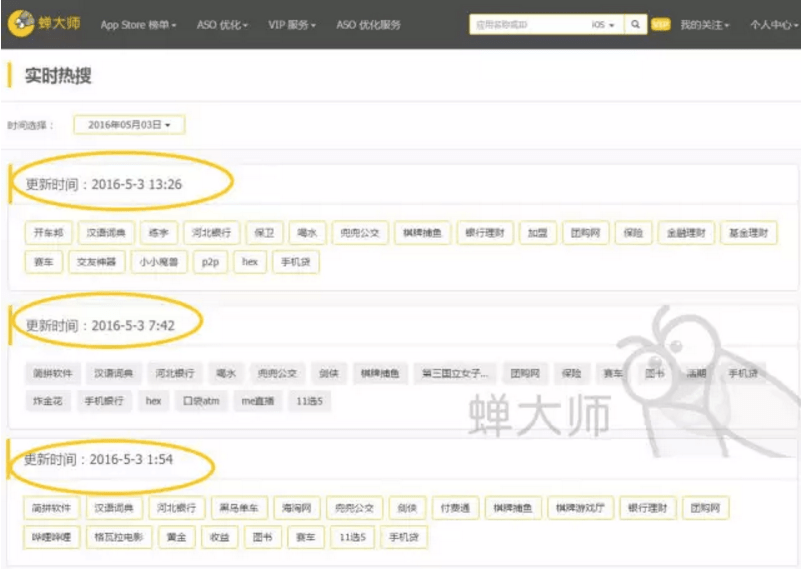The image size is (808, 573).
Task: Click the 蝉大师 logo in the header
Action: [x=44, y=24]
